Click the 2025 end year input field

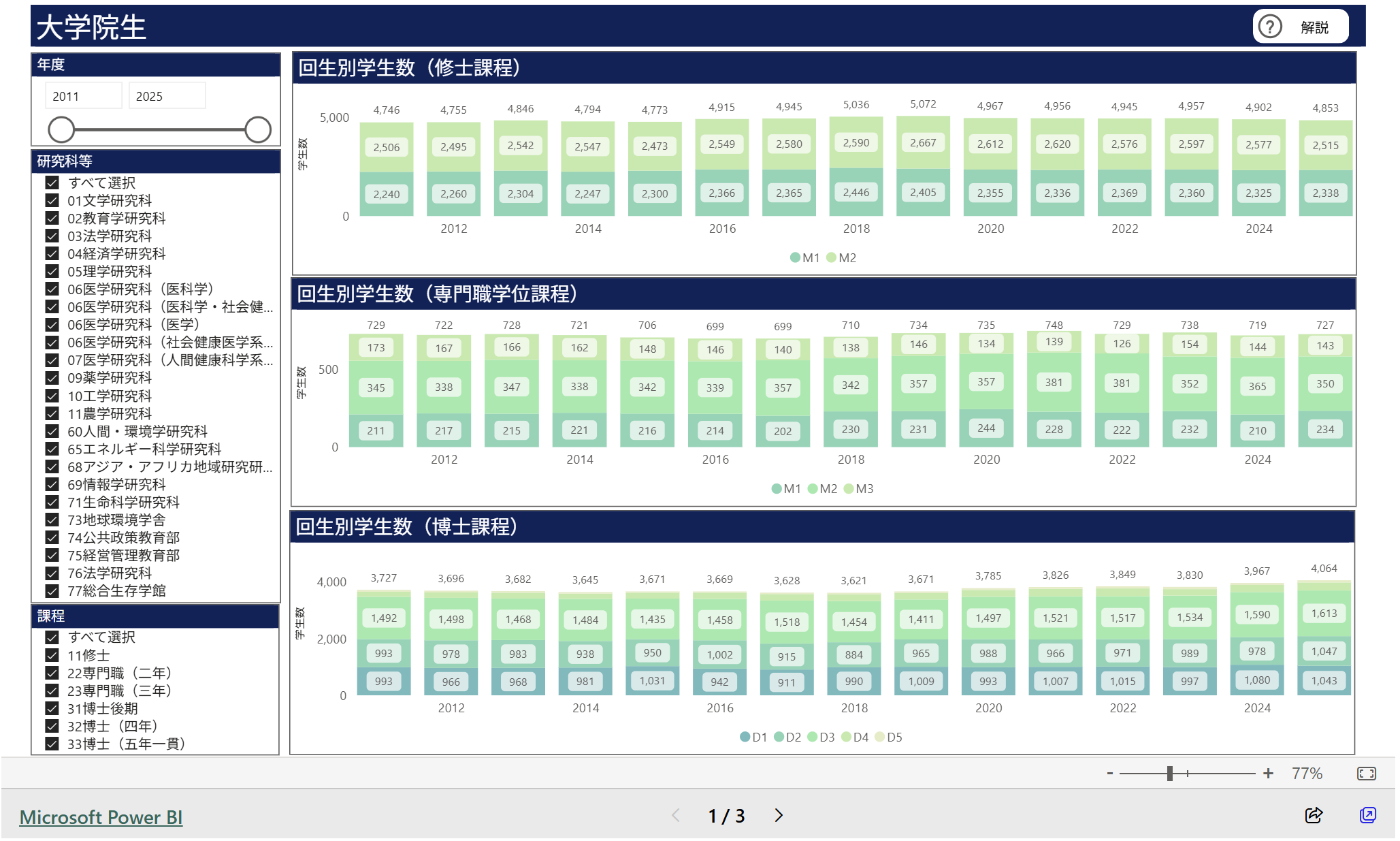(x=167, y=96)
